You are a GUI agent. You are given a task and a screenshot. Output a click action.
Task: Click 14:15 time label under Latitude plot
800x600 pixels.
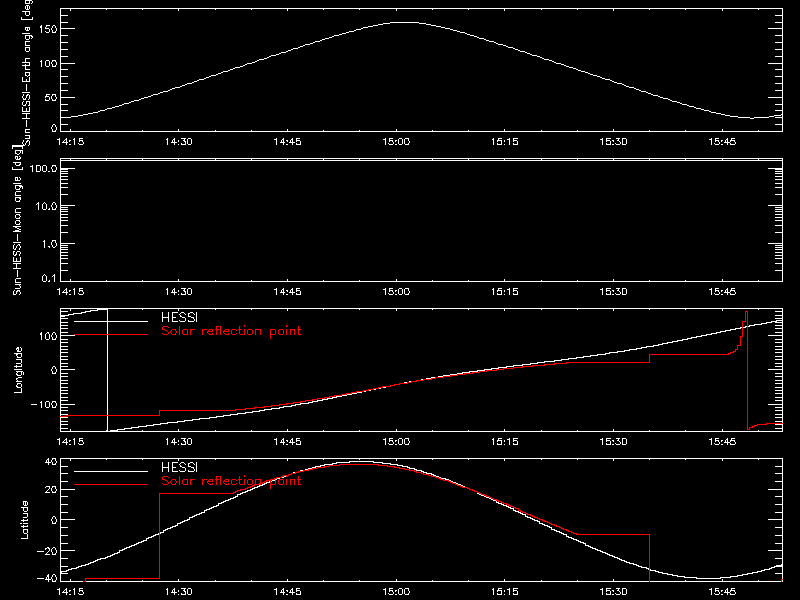tap(70, 592)
